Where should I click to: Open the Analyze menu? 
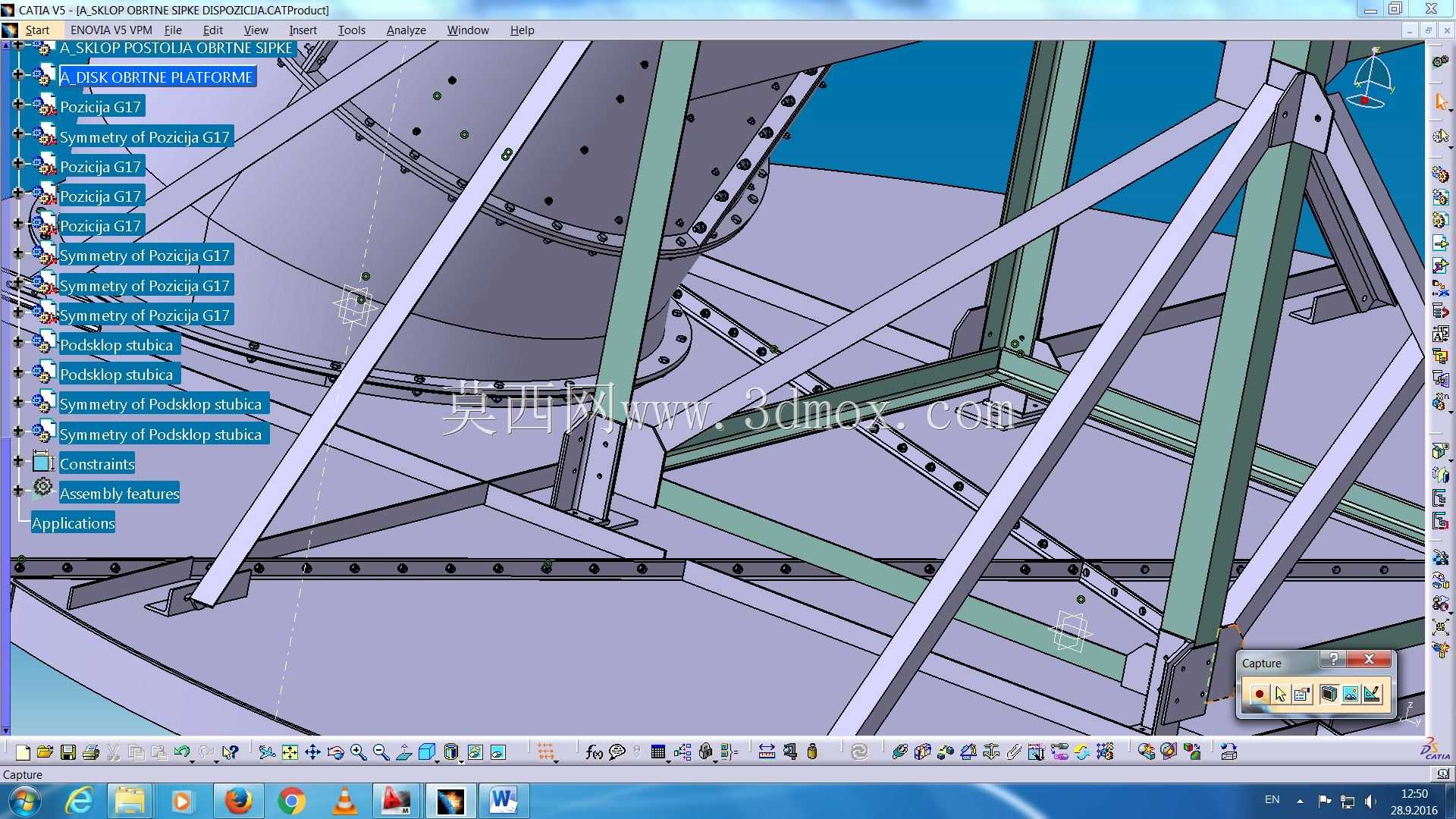tap(406, 30)
